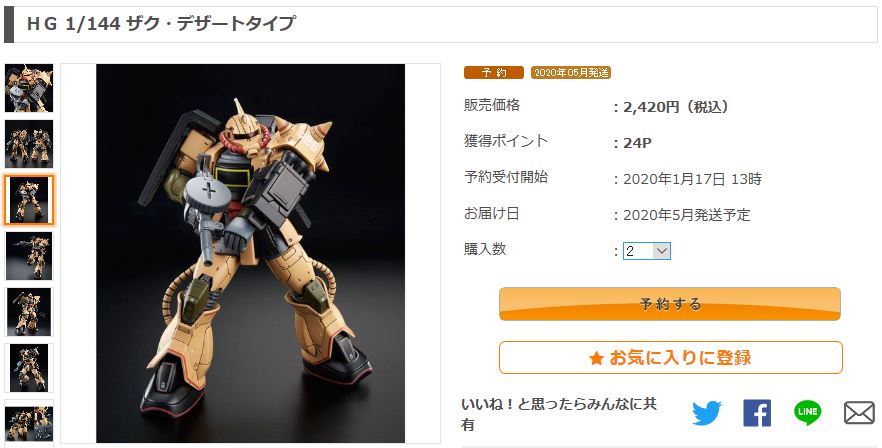
Task: Click the HG 1/144 ザク・デザートタイプ title
Action: tap(161, 24)
